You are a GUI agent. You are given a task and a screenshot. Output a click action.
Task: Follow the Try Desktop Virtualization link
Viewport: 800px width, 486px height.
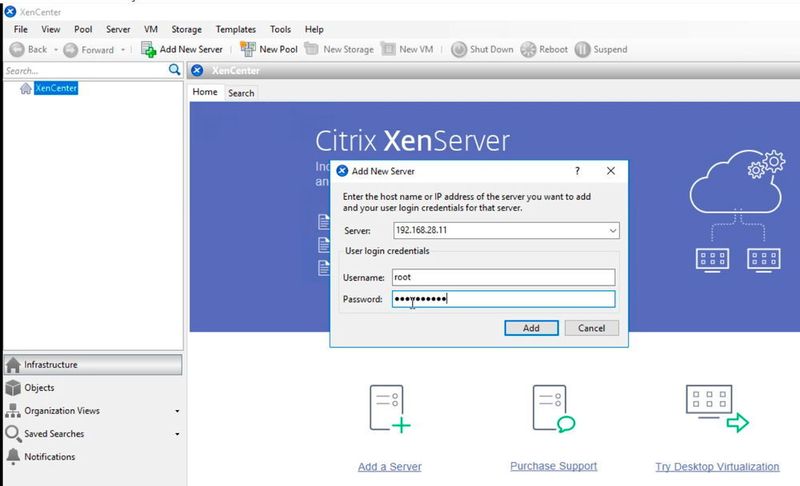coord(717,466)
